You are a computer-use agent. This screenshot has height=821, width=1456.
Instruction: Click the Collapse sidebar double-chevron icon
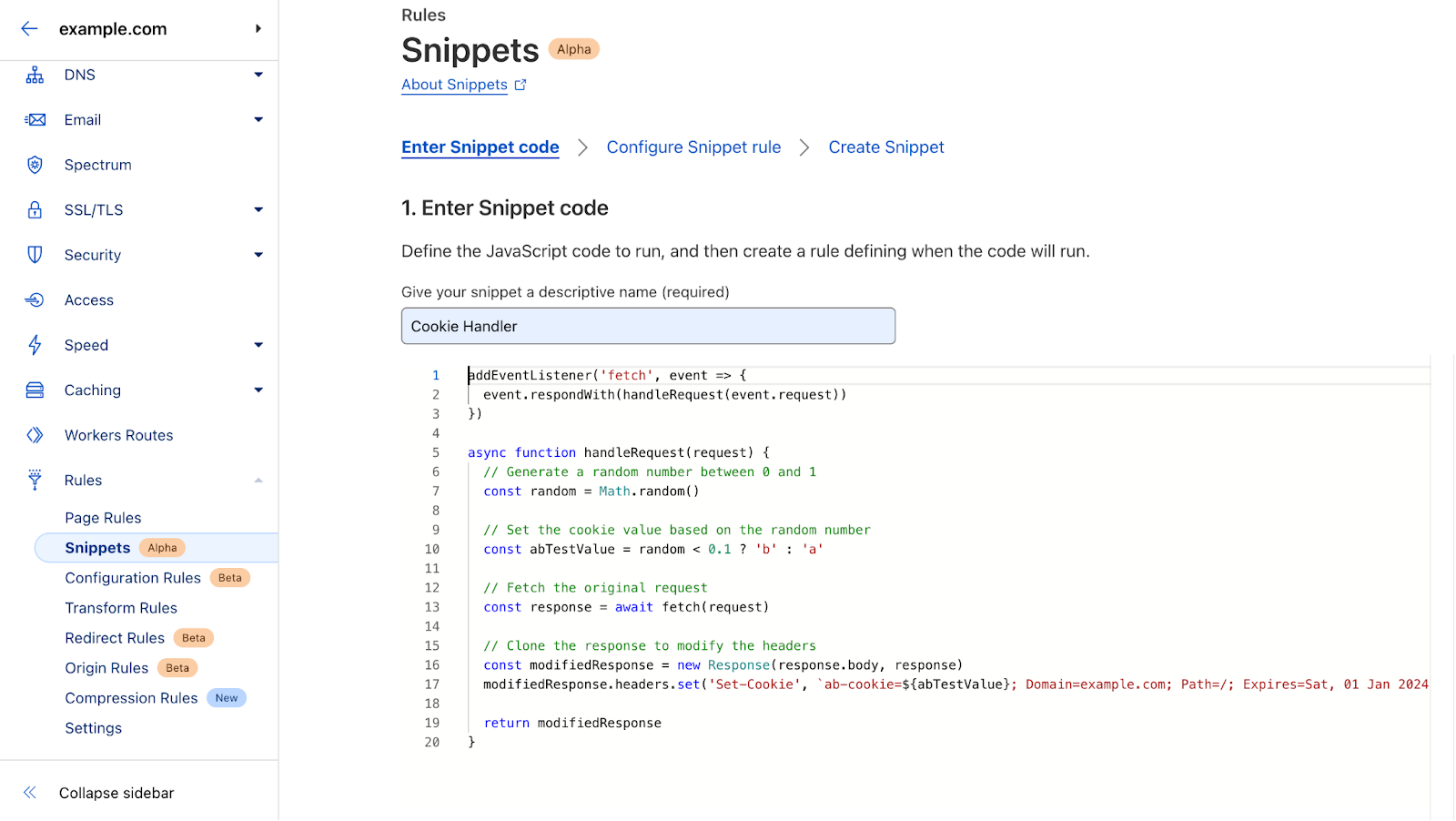30,793
